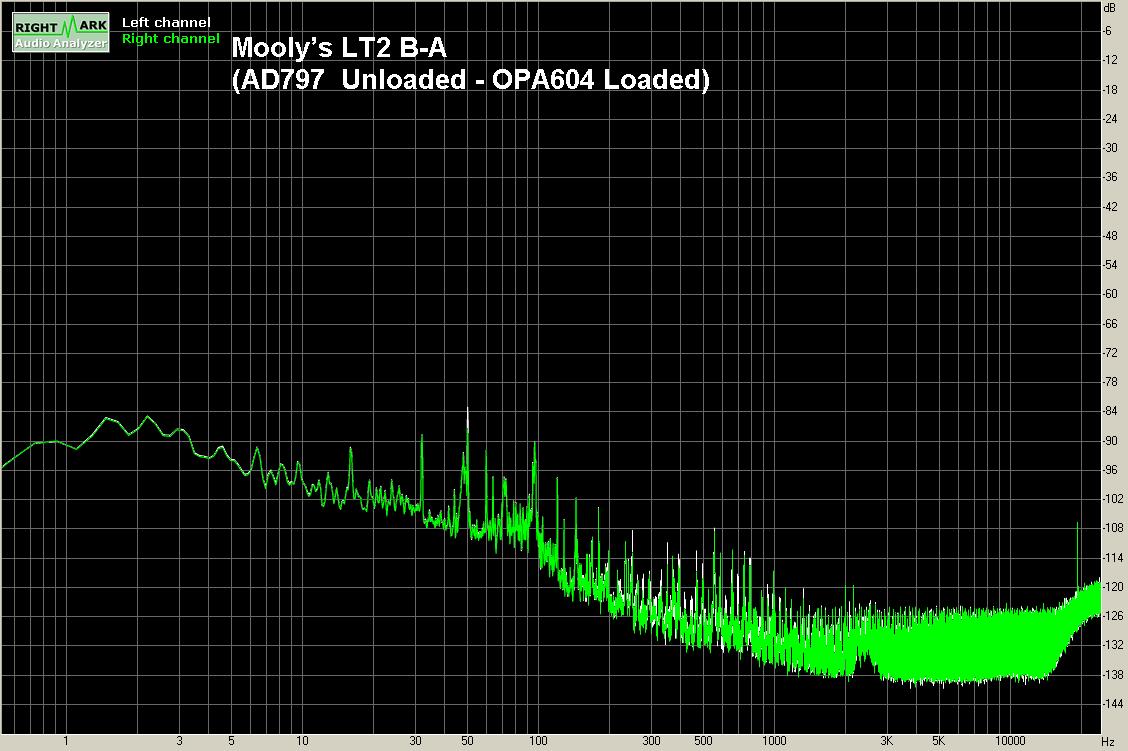Screen dimensions: 1128x751
Task: Click the -6 dB axis value
Action: click(1108, 31)
